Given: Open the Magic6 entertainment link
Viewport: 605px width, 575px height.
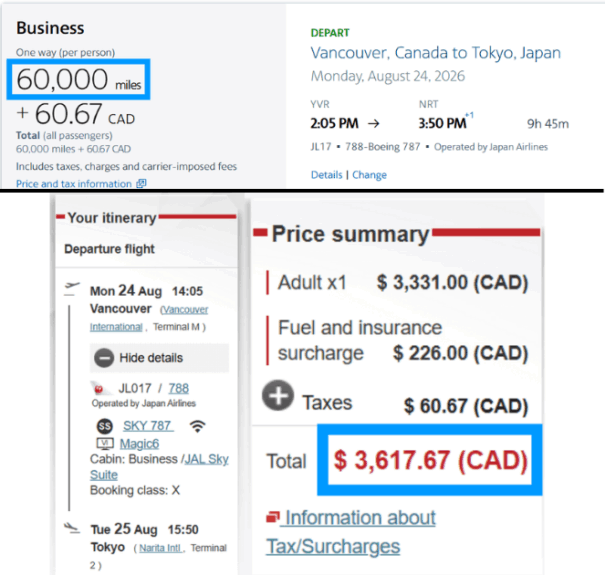Looking at the screenshot, I should 143,443.
